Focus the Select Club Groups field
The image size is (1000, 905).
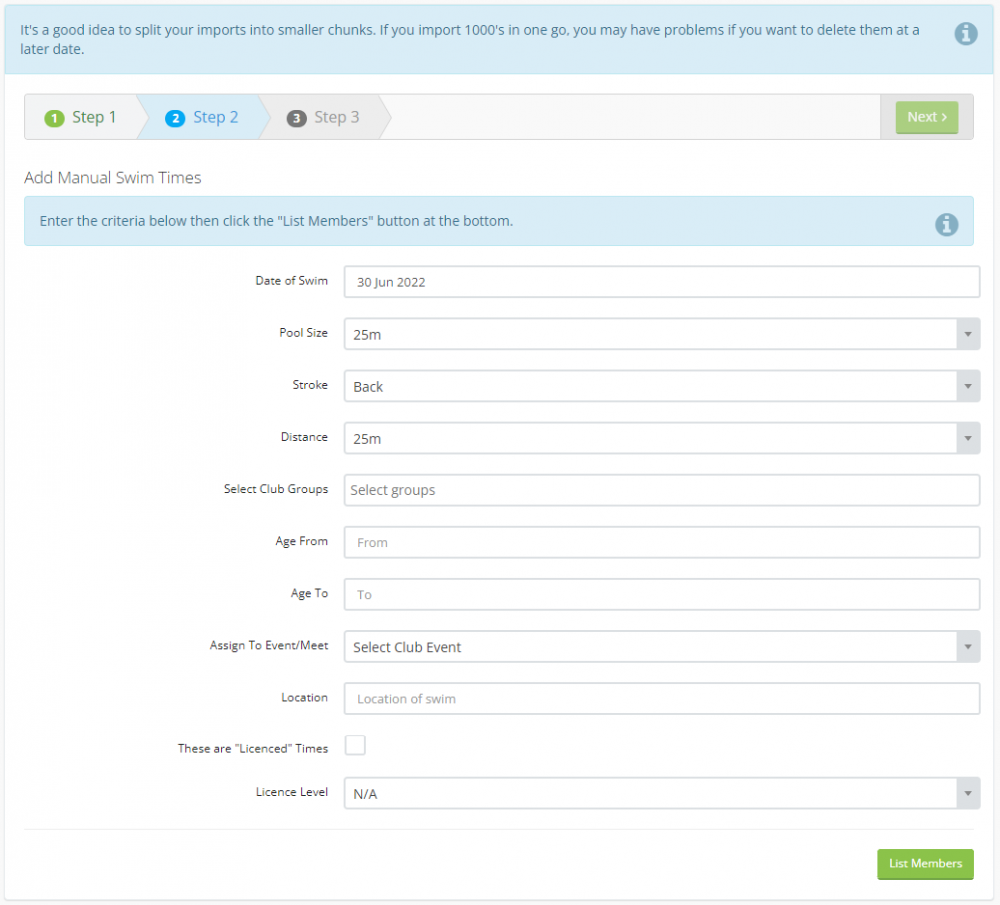tap(661, 490)
